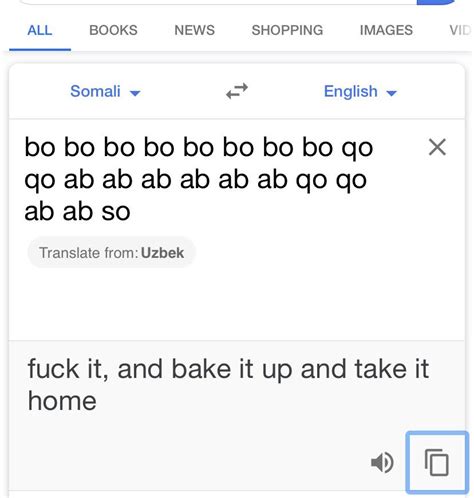Viewport: 474px width, 498px height.
Task: Open the Images results tab
Action: (386, 30)
